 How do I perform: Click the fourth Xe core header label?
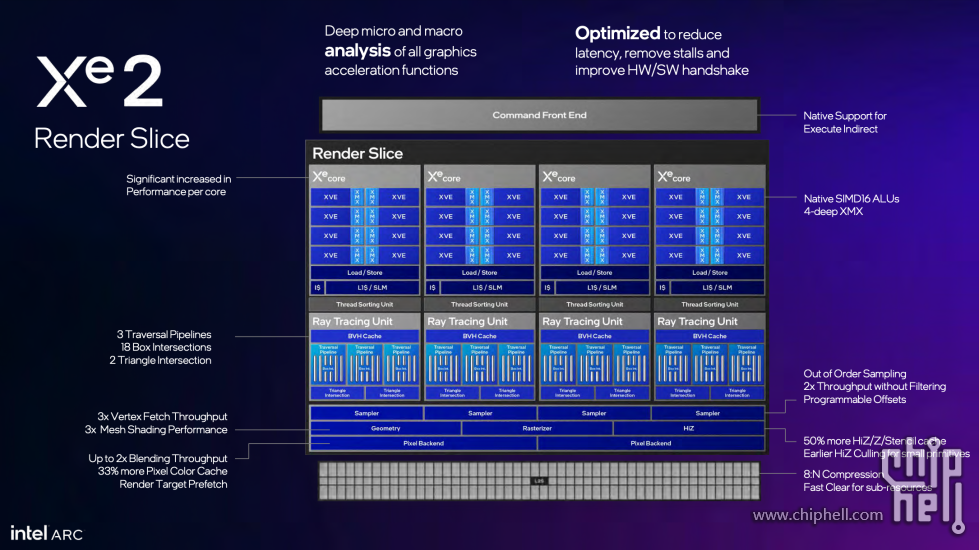click(x=674, y=177)
